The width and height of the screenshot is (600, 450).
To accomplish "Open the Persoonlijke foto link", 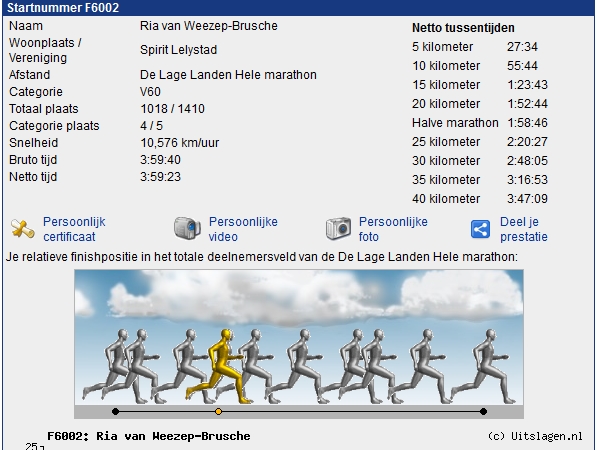I will click(x=393, y=229).
